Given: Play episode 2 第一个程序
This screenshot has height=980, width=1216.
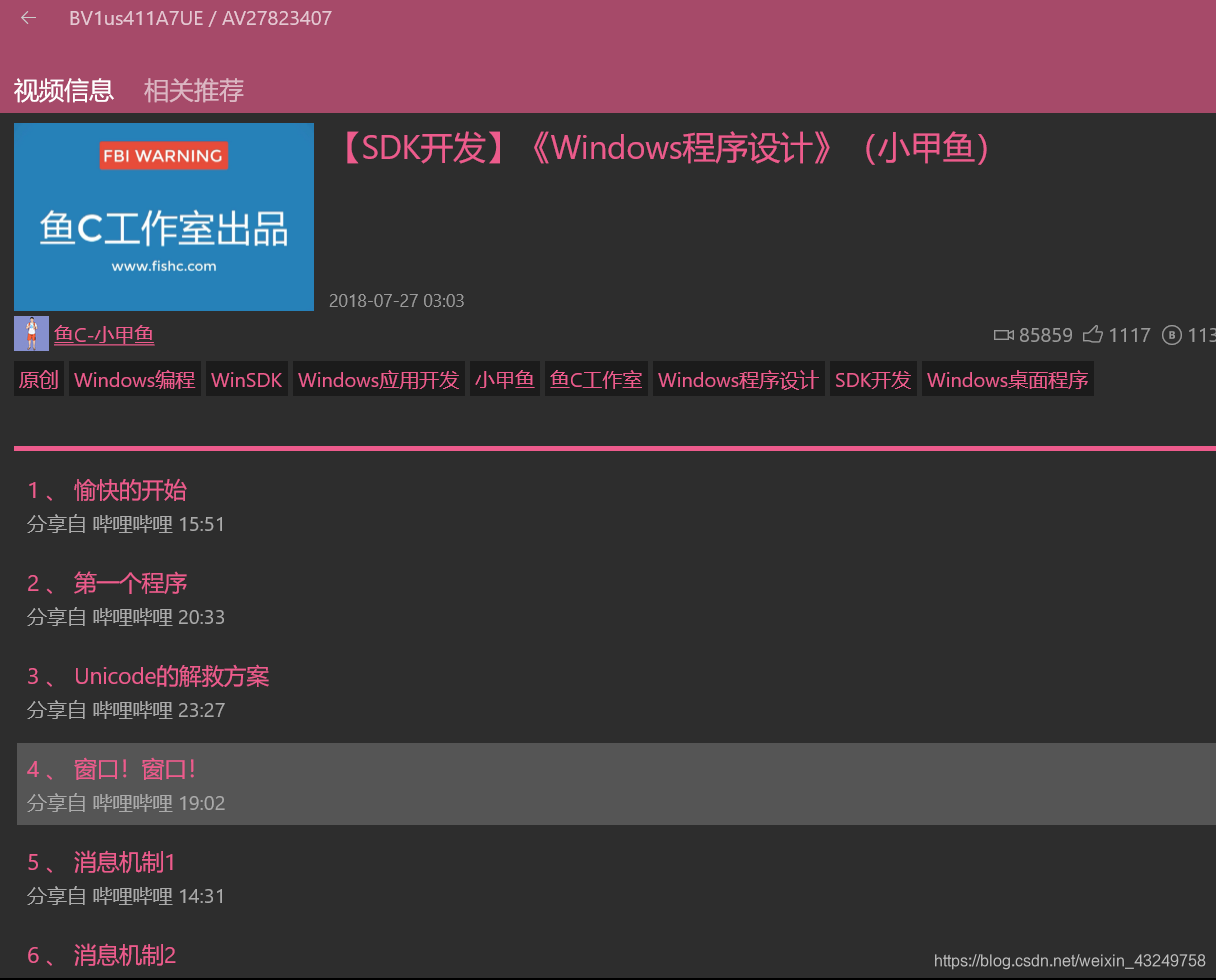Looking at the screenshot, I should 616,598.
